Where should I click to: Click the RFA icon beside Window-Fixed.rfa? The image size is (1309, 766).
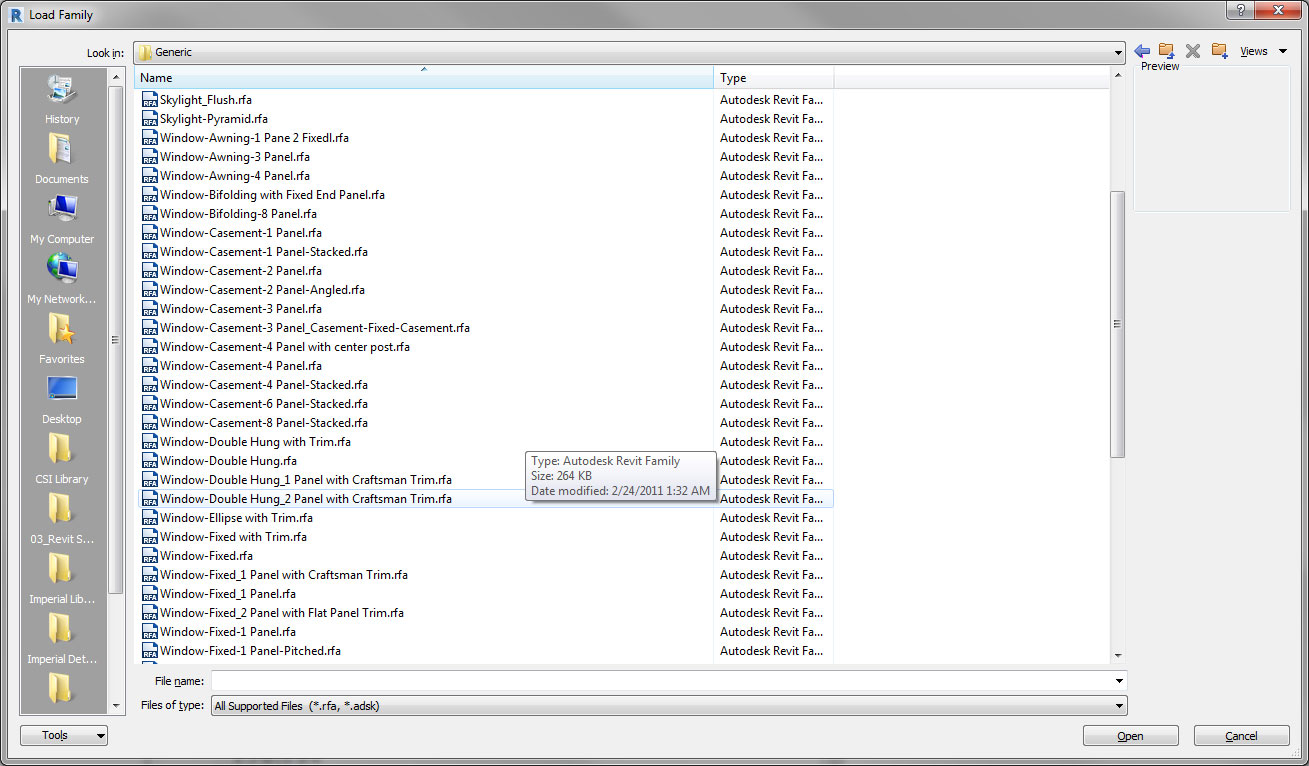149,556
